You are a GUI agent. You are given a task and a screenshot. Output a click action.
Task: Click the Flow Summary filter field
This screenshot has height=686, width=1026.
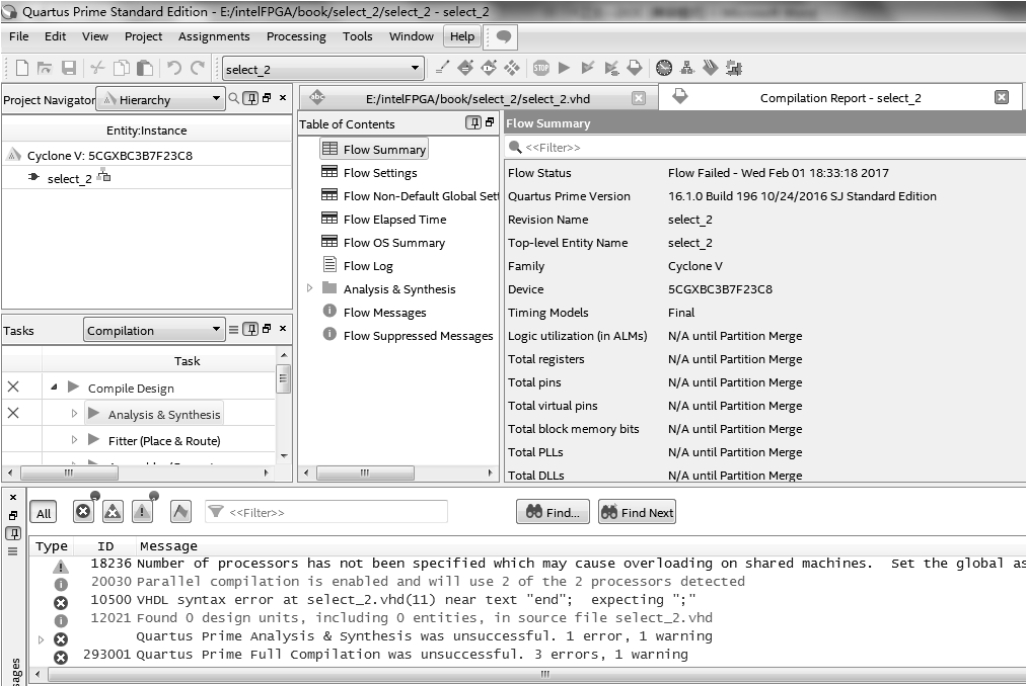(x=766, y=147)
